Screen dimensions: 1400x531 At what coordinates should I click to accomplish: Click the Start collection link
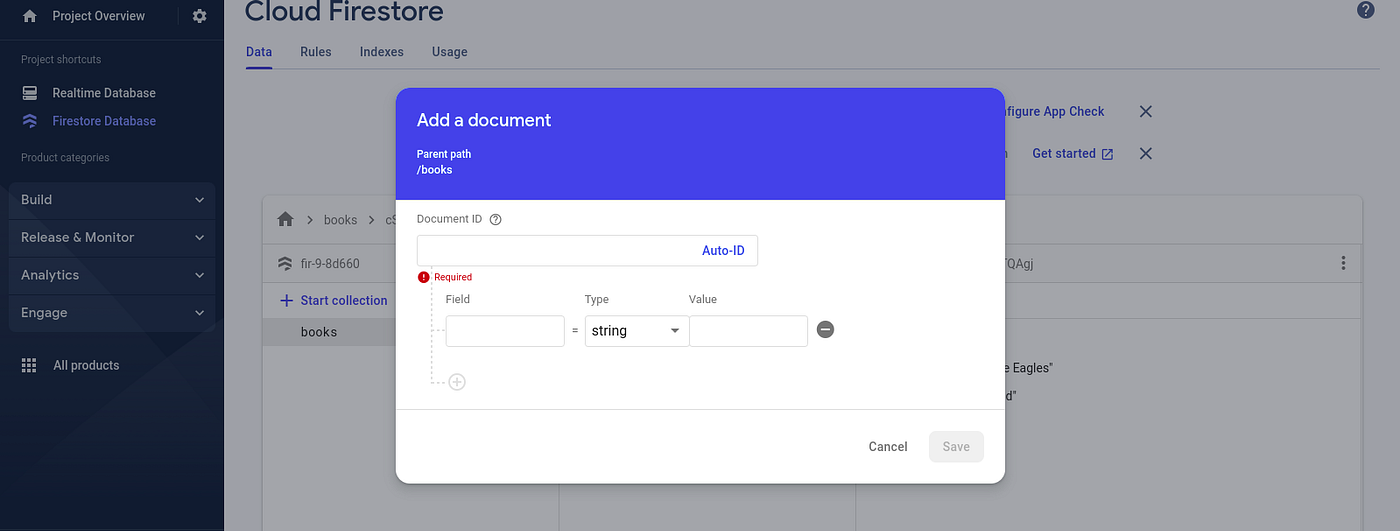344,300
